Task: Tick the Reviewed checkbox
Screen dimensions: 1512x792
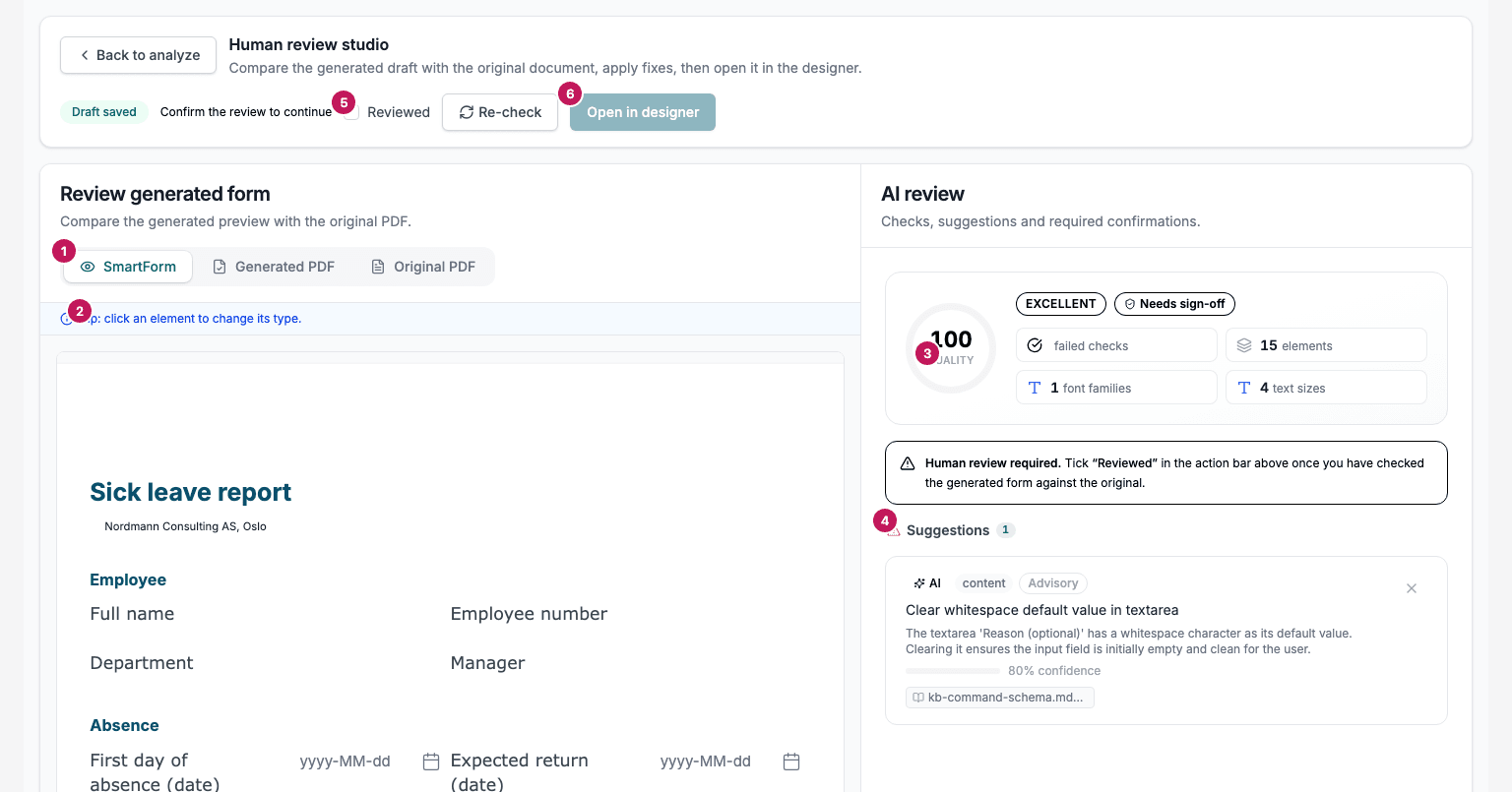Action: coord(351,112)
